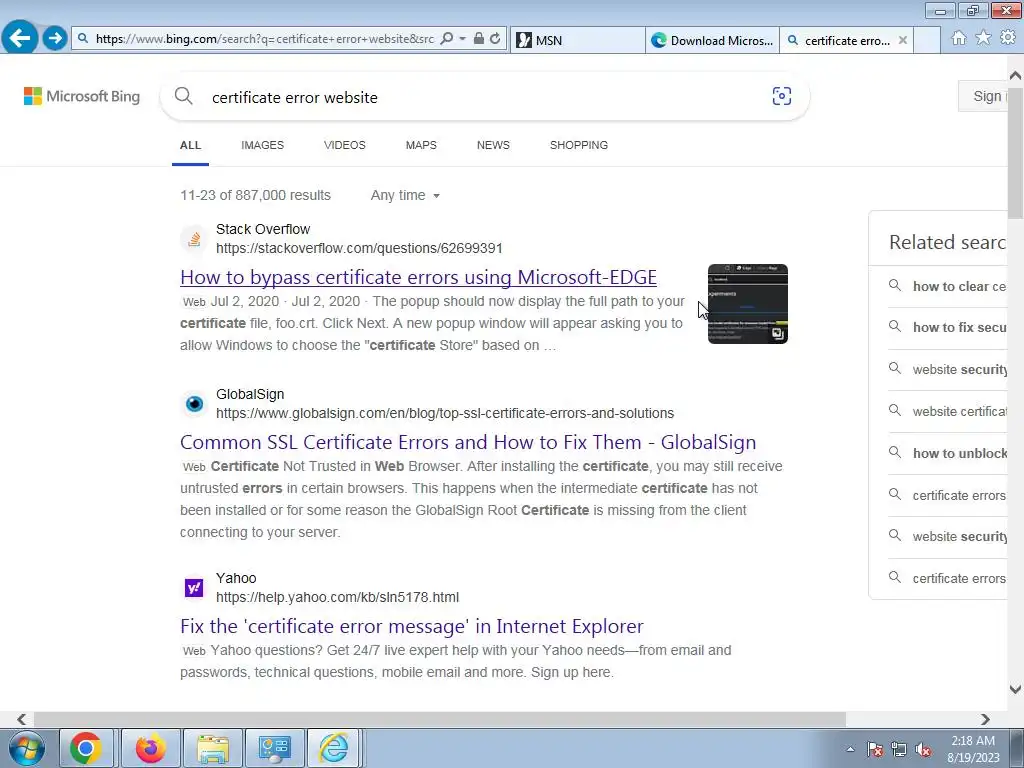Open Favorites star icon

pos(983,38)
